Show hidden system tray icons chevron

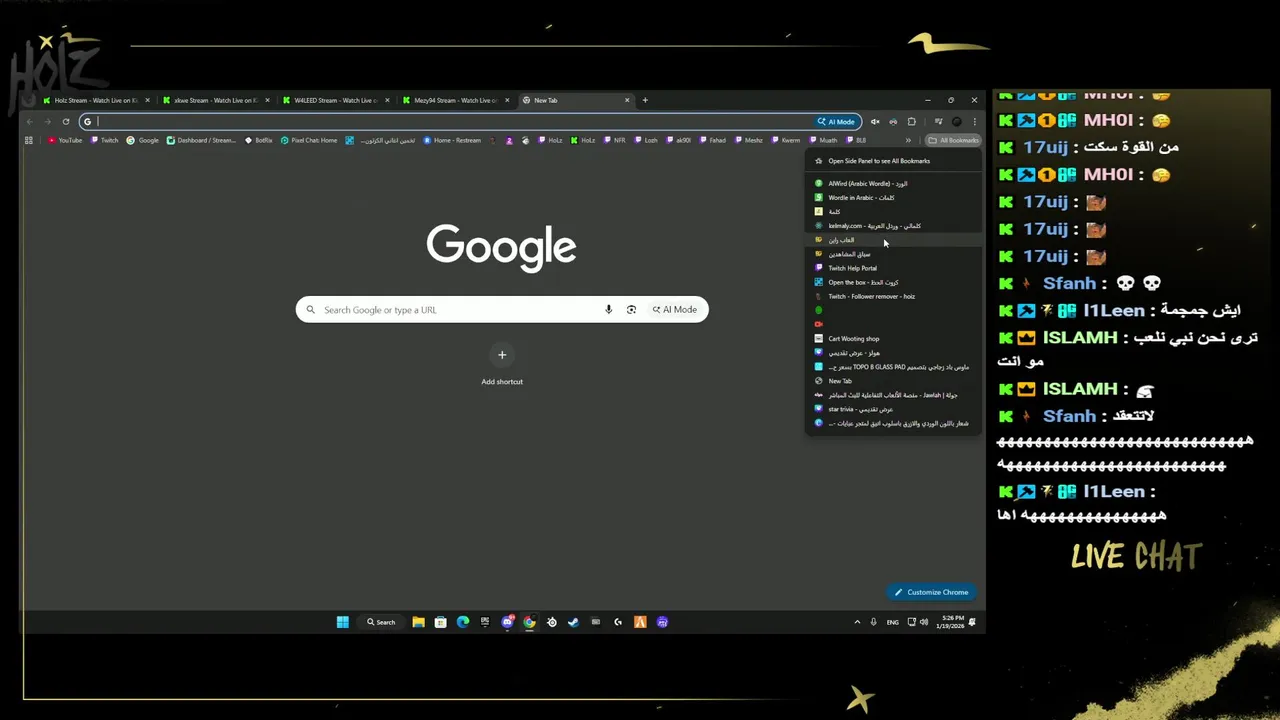(857, 622)
